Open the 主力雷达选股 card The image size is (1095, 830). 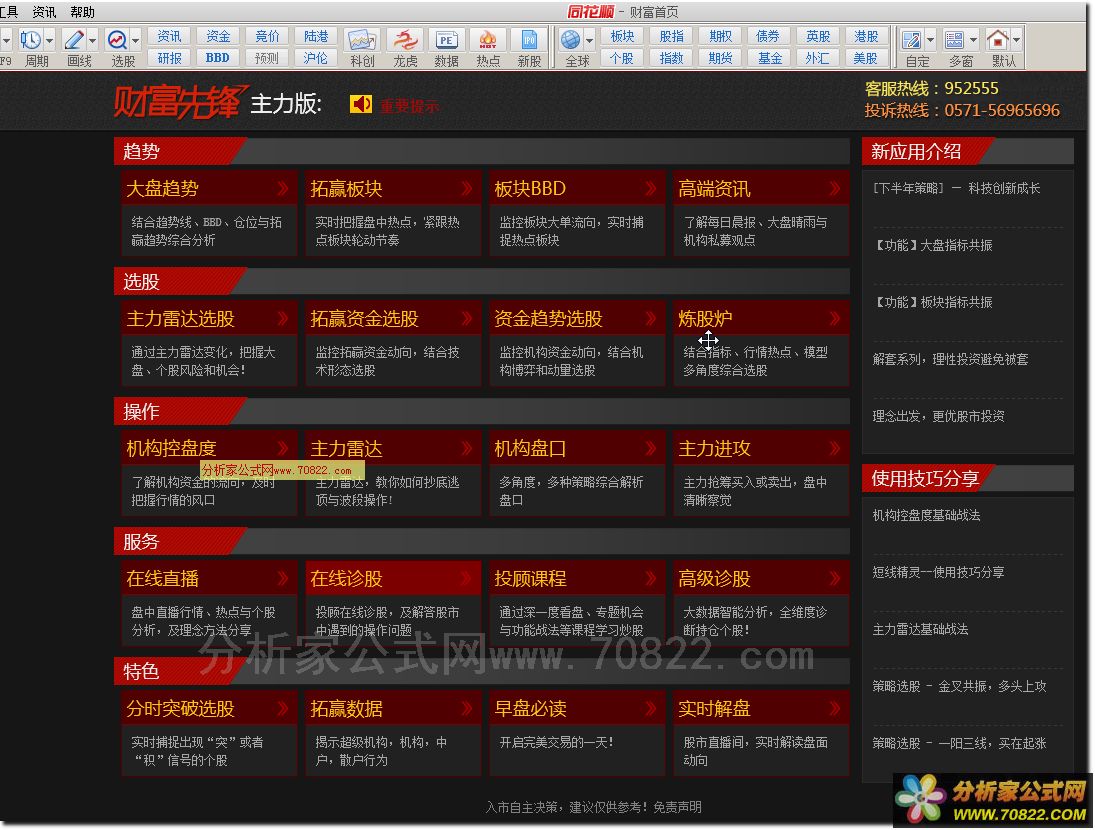coord(209,343)
